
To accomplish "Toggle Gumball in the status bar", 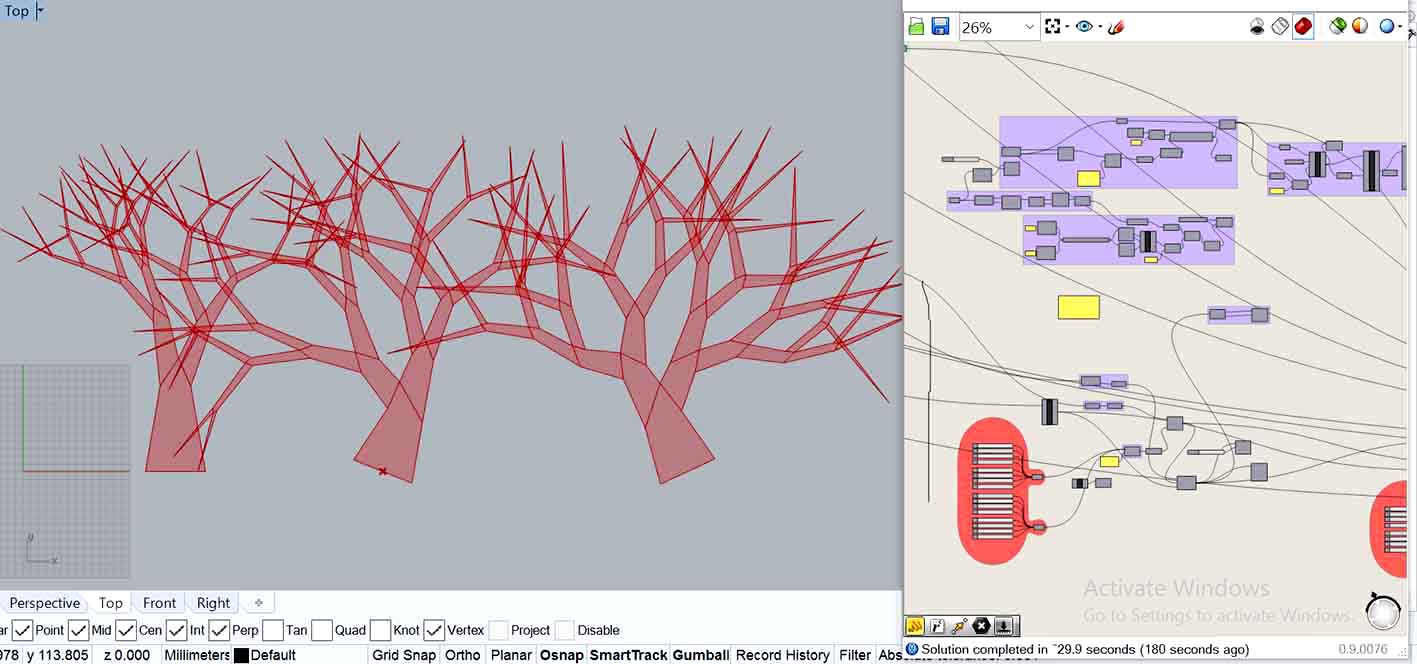I will 700,655.
